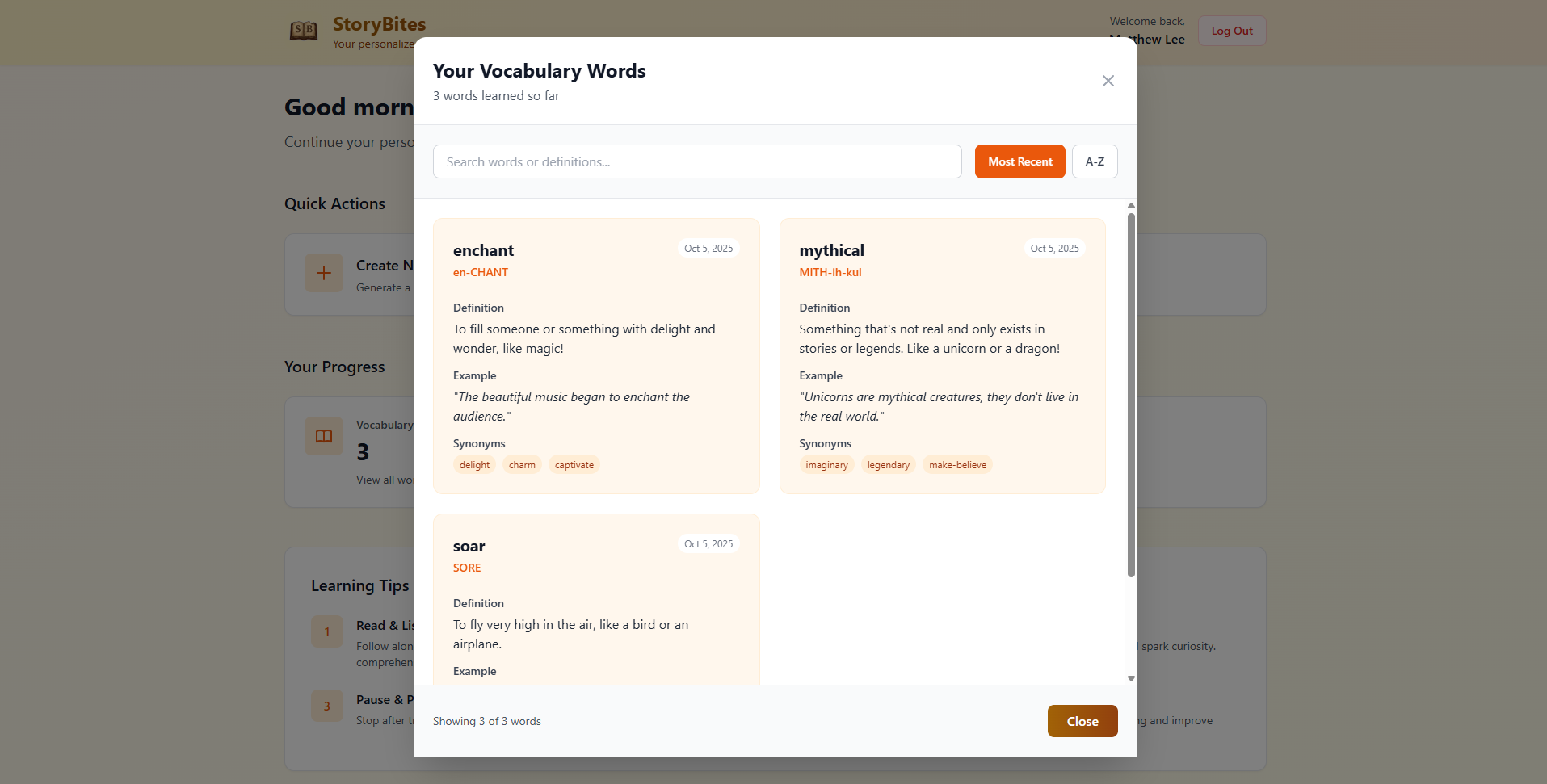Click the open book Vocabulary icon
This screenshot has height=784, width=1547.
pyautogui.click(x=324, y=436)
